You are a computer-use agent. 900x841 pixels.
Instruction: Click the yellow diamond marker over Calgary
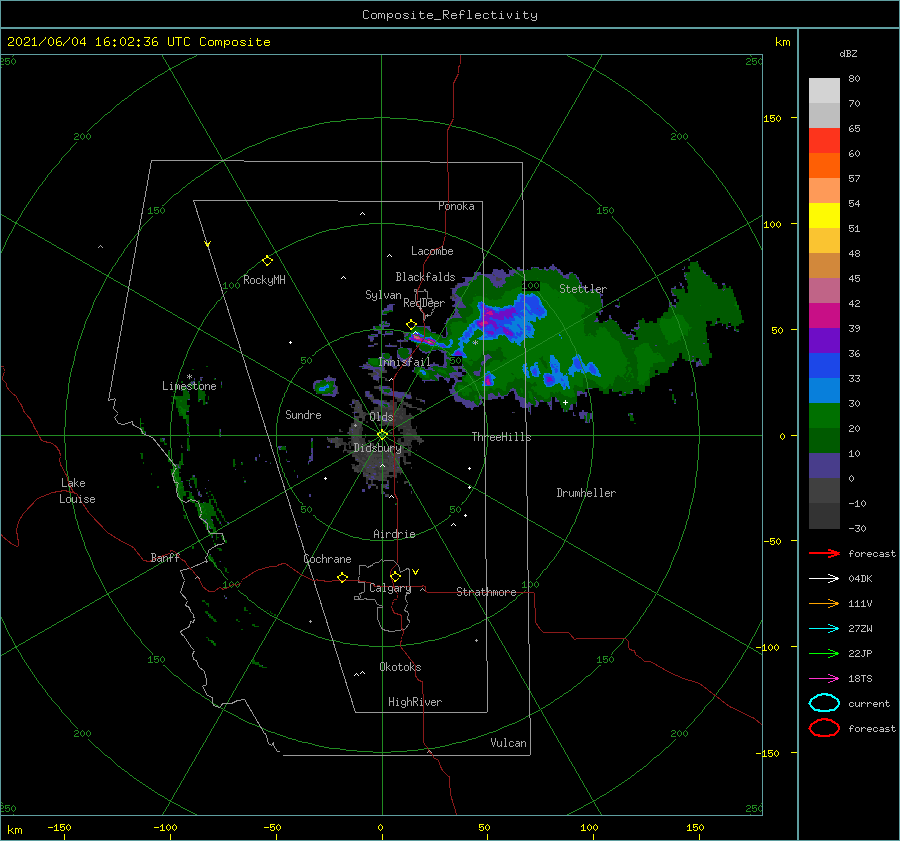point(395,576)
